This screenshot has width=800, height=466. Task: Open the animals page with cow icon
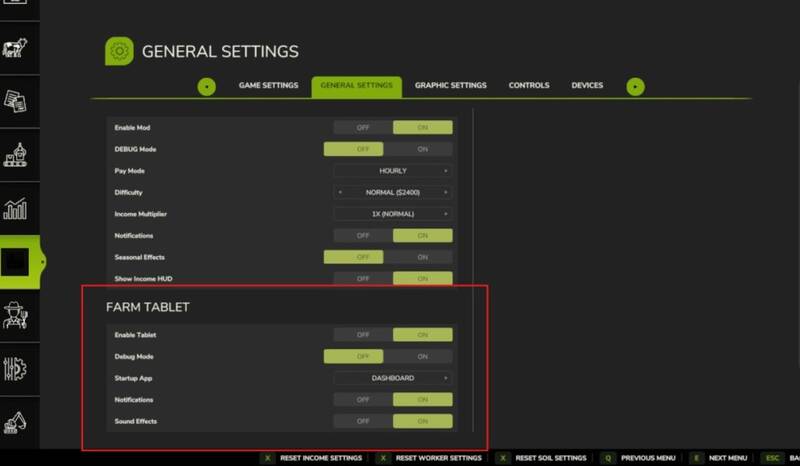tap(16, 49)
